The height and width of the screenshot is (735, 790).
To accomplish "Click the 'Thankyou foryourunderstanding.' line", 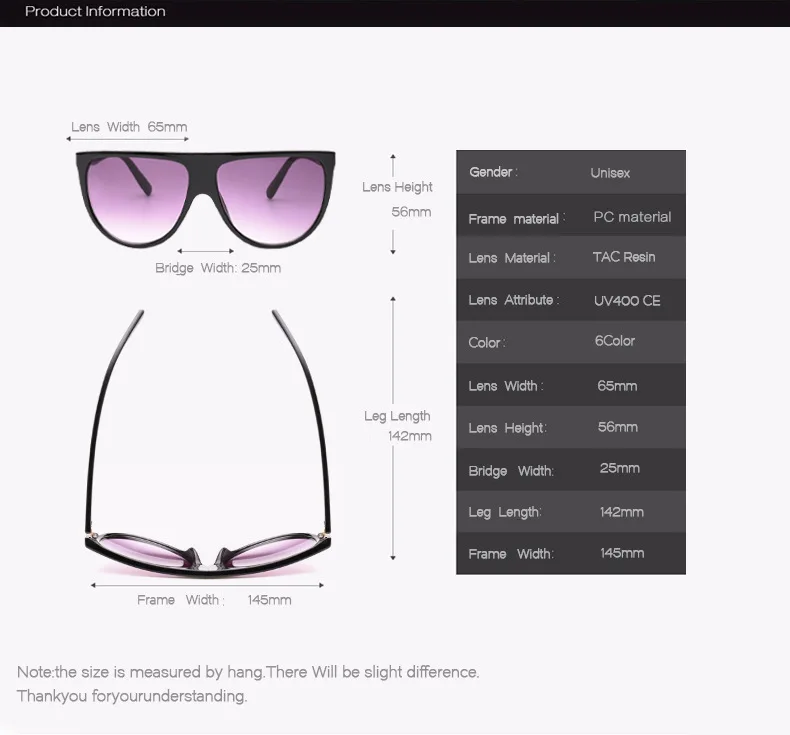I will [x=132, y=696].
